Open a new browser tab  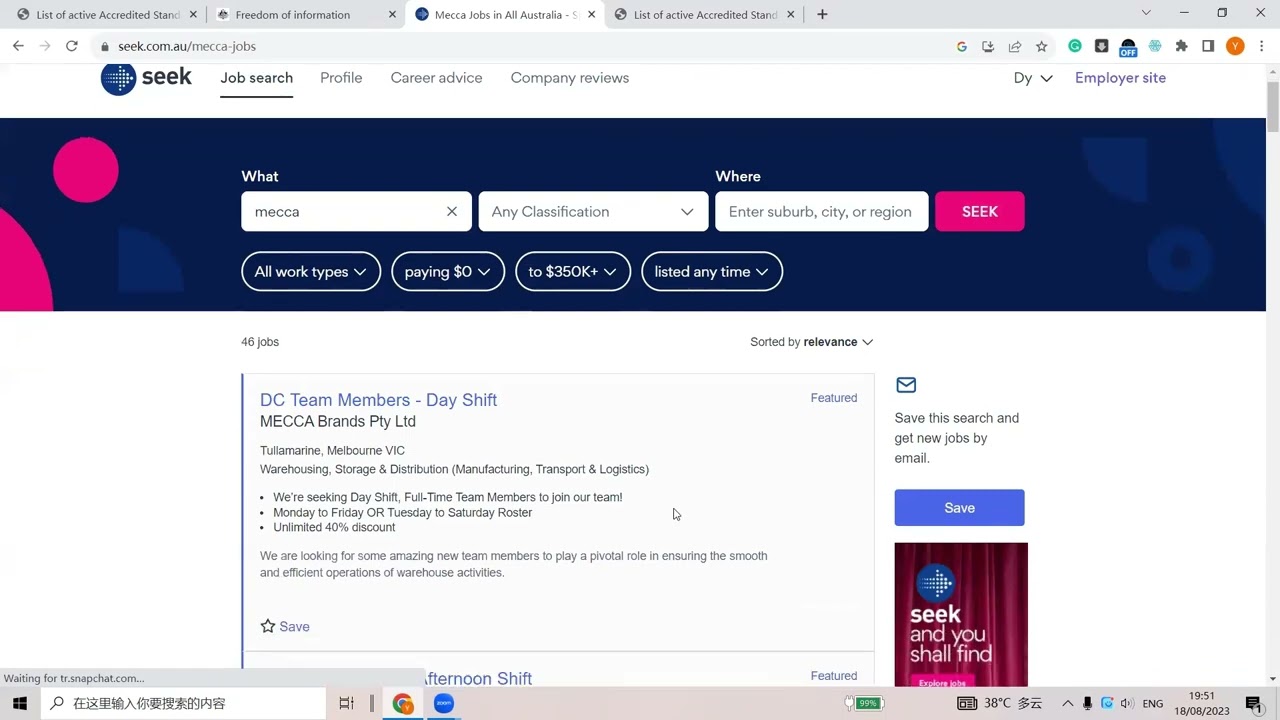(x=822, y=14)
